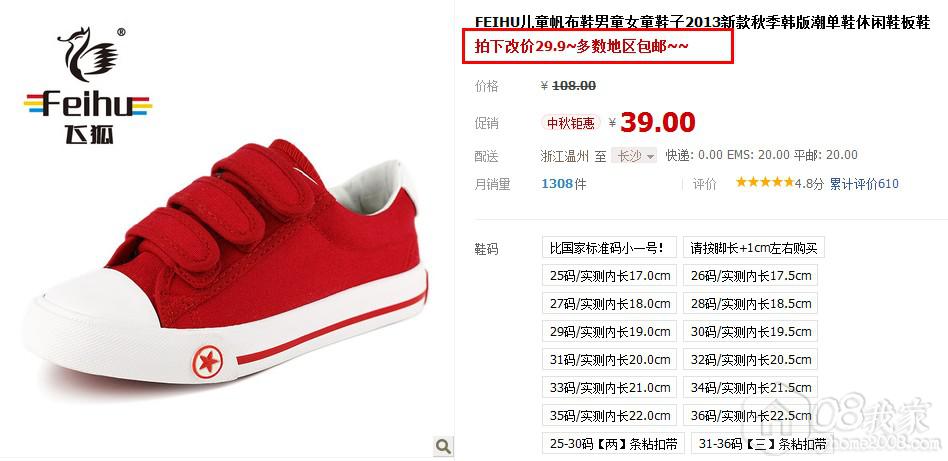The height and width of the screenshot is (461, 948).
Task: Select size 30码/实测内长19.5cm
Action: click(750, 332)
